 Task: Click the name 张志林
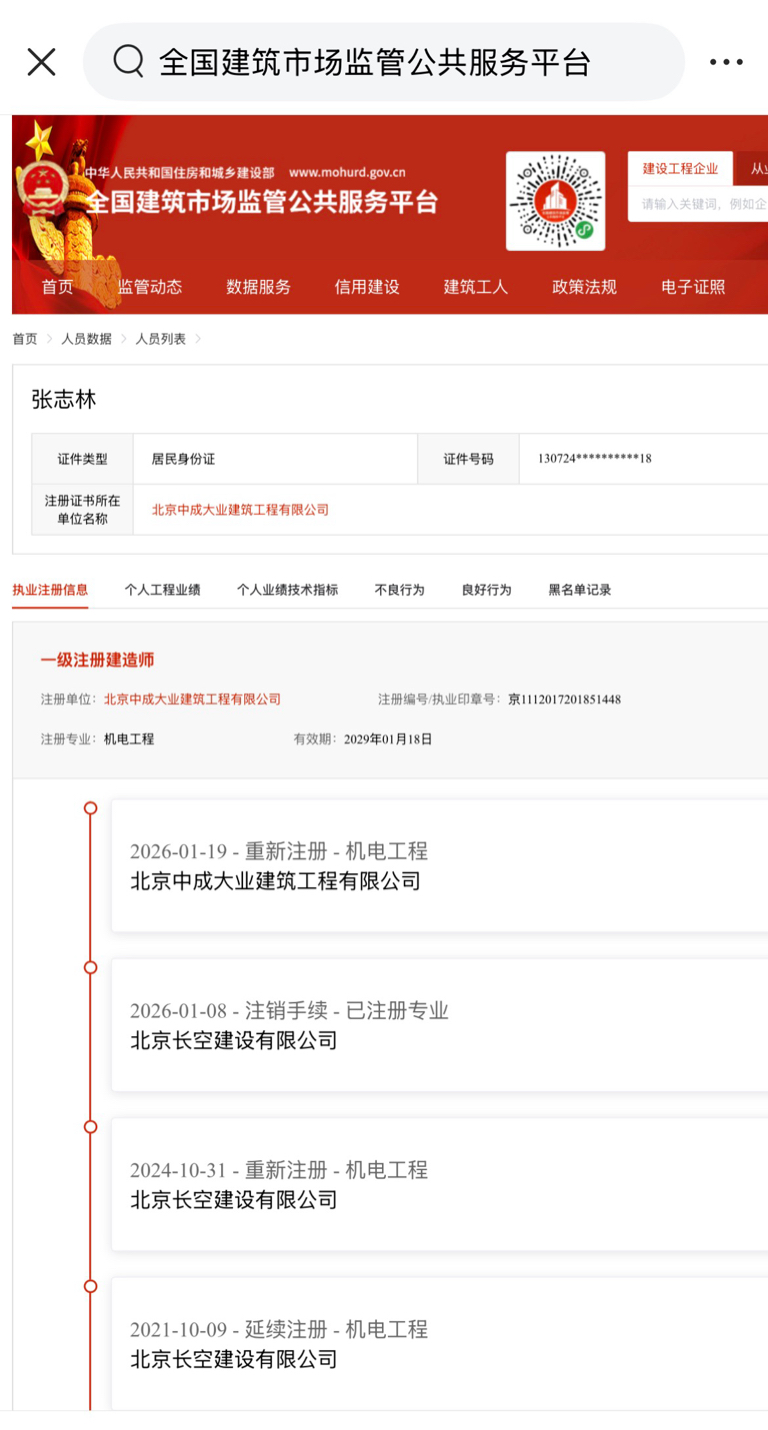(64, 399)
